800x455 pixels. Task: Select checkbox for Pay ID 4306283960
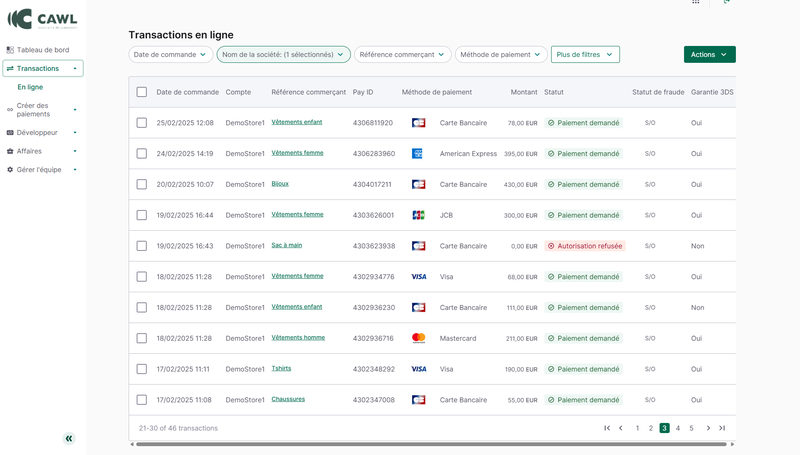[x=142, y=154]
